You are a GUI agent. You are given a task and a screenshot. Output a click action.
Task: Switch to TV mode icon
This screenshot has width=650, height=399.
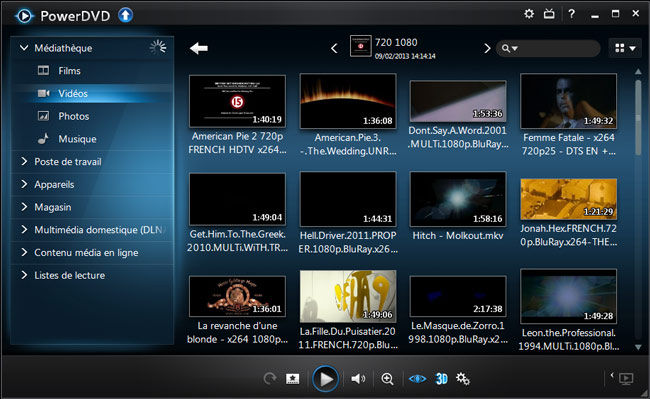549,14
